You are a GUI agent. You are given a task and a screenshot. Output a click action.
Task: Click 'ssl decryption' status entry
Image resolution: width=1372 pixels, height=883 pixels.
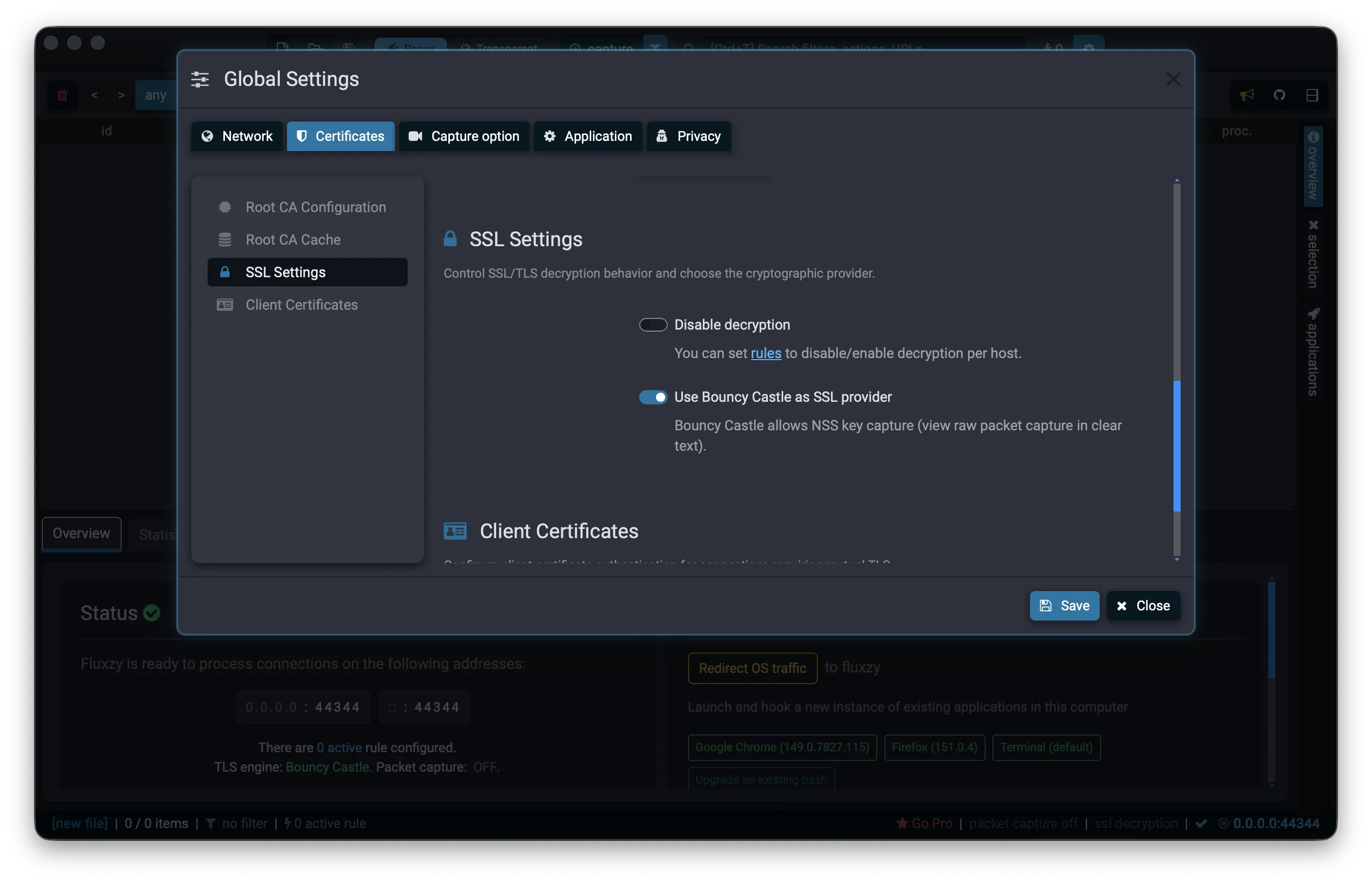[x=1136, y=823]
